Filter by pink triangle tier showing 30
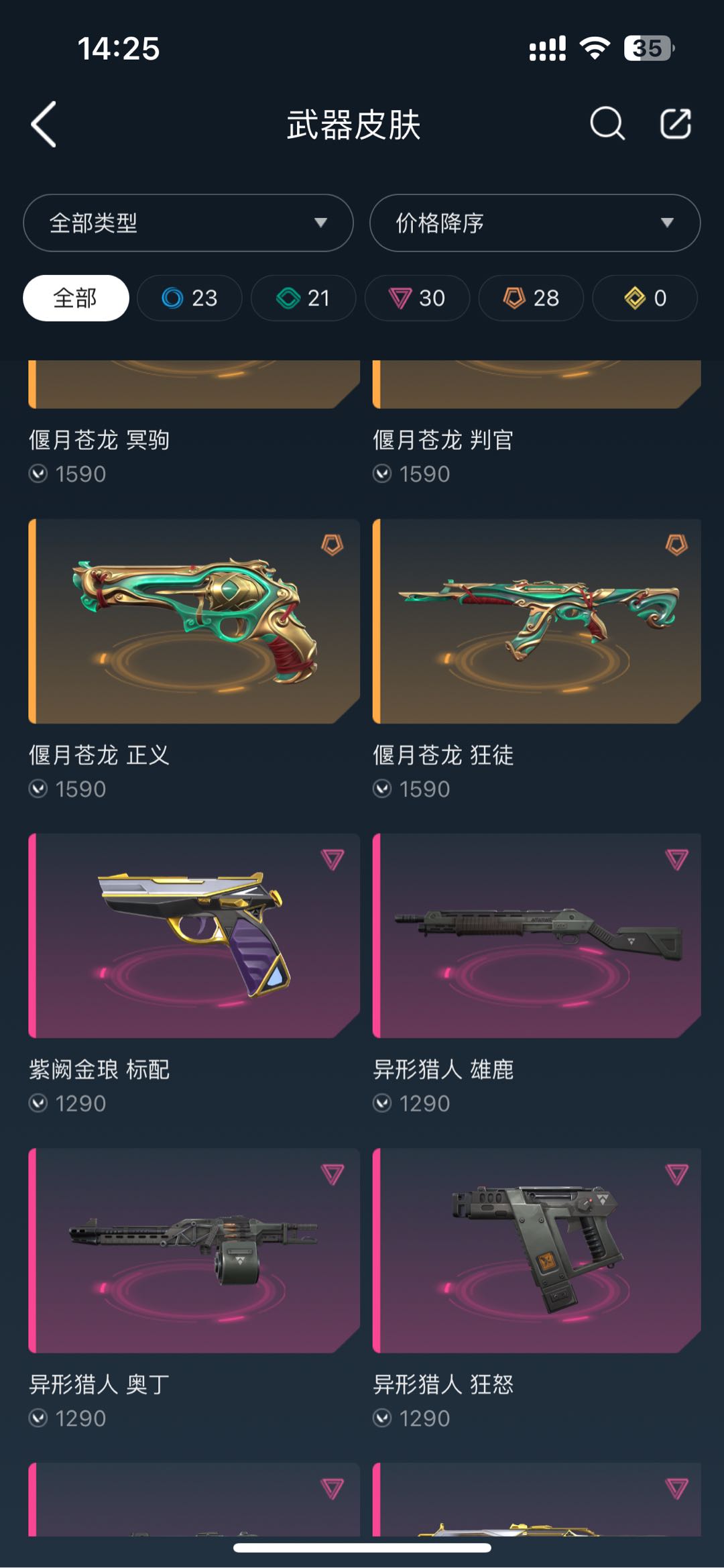 (x=418, y=298)
